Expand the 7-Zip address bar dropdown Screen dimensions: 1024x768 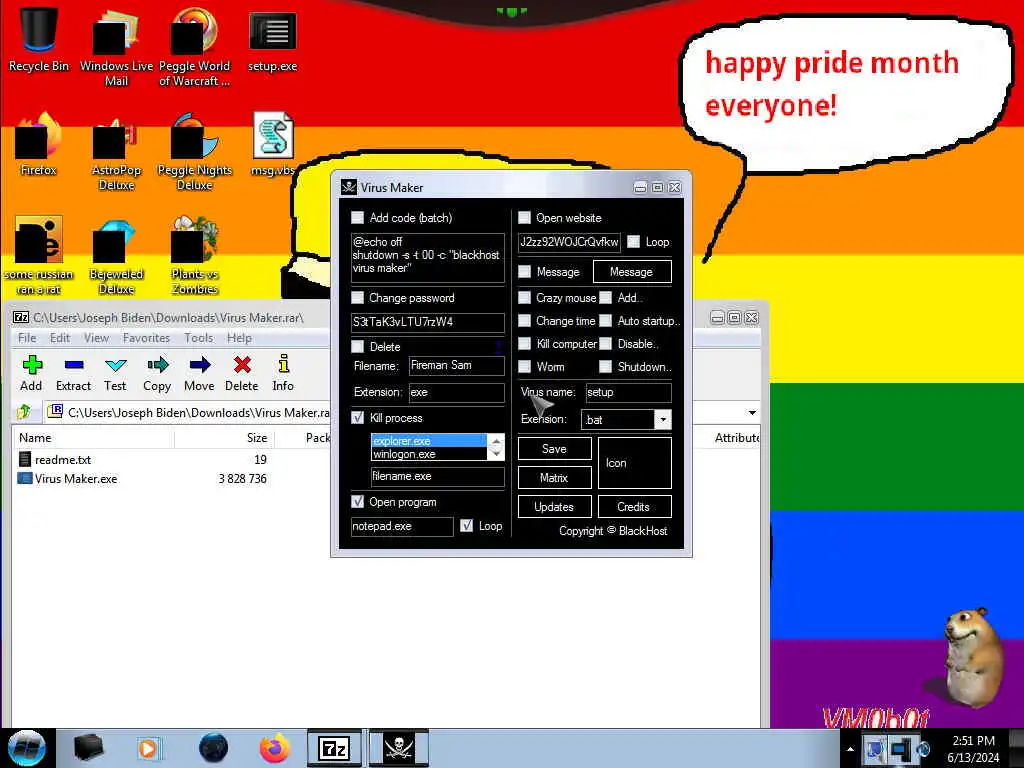(752, 413)
